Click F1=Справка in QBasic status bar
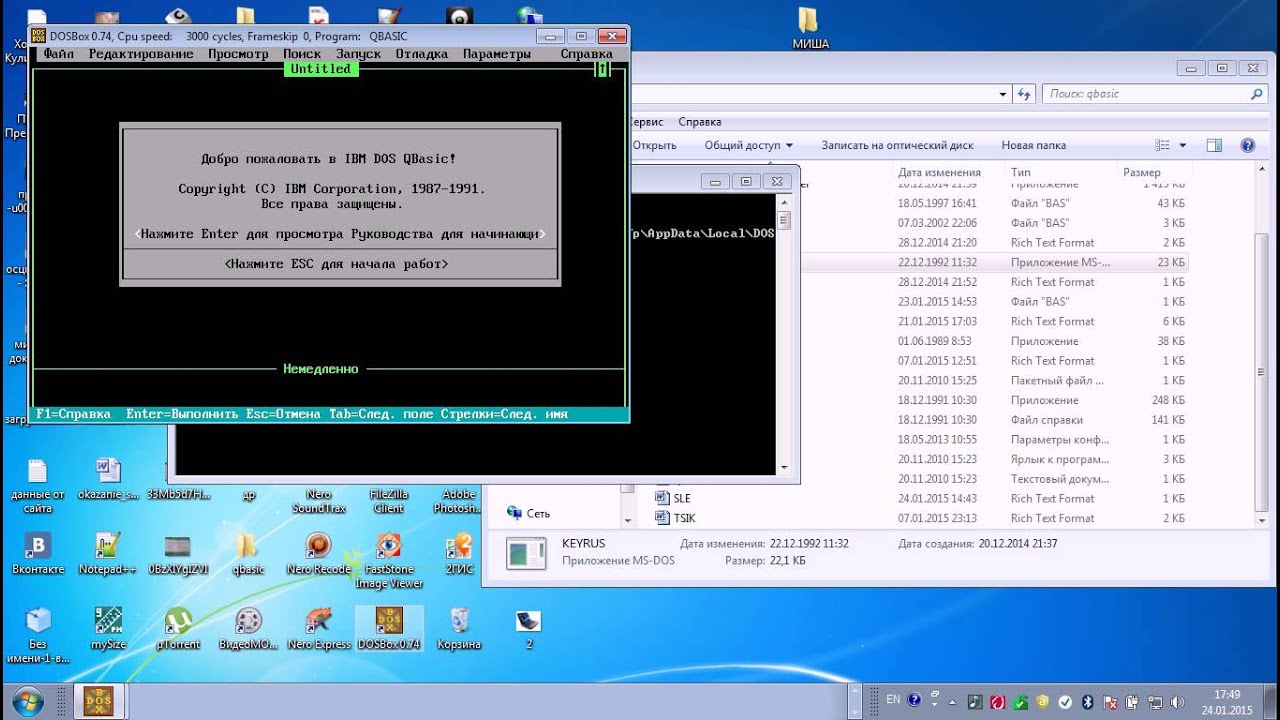Screen dimensions: 1280x720 (73, 414)
